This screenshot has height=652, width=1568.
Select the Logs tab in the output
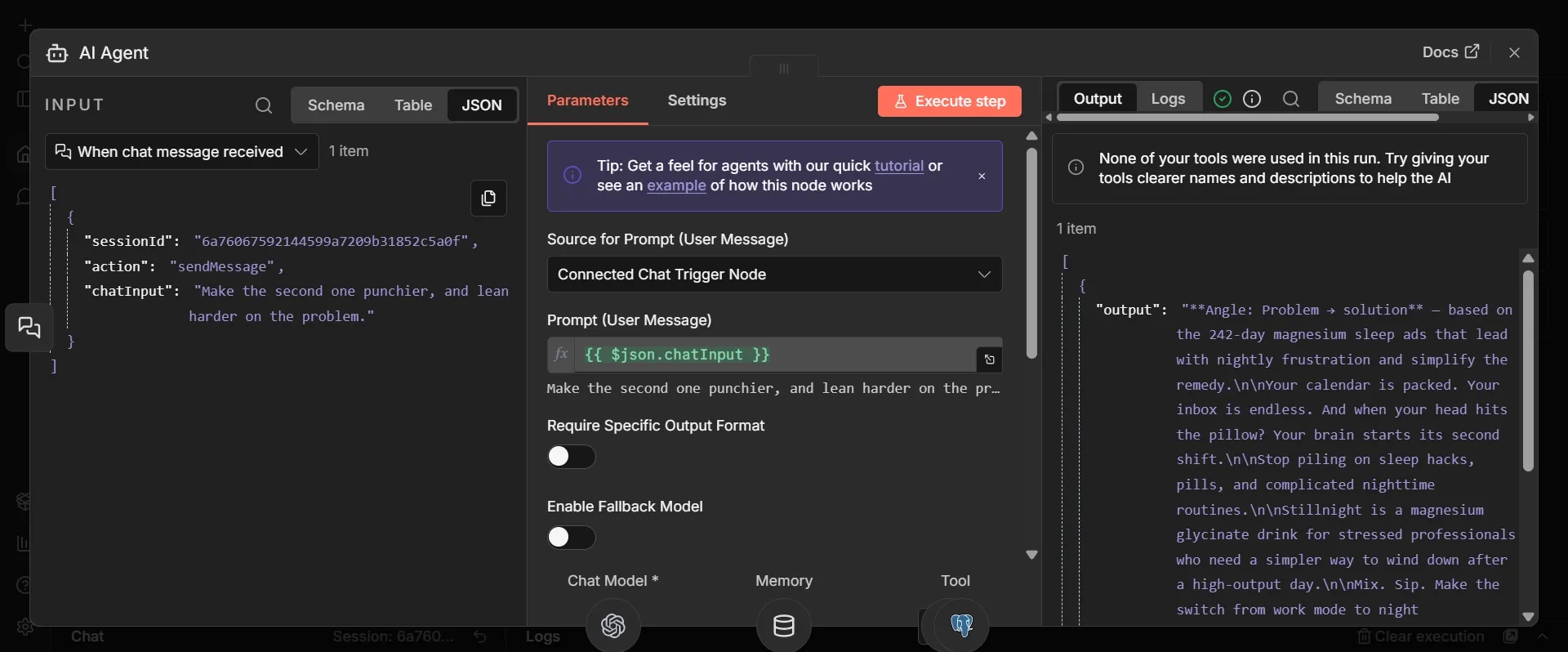point(1168,99)
